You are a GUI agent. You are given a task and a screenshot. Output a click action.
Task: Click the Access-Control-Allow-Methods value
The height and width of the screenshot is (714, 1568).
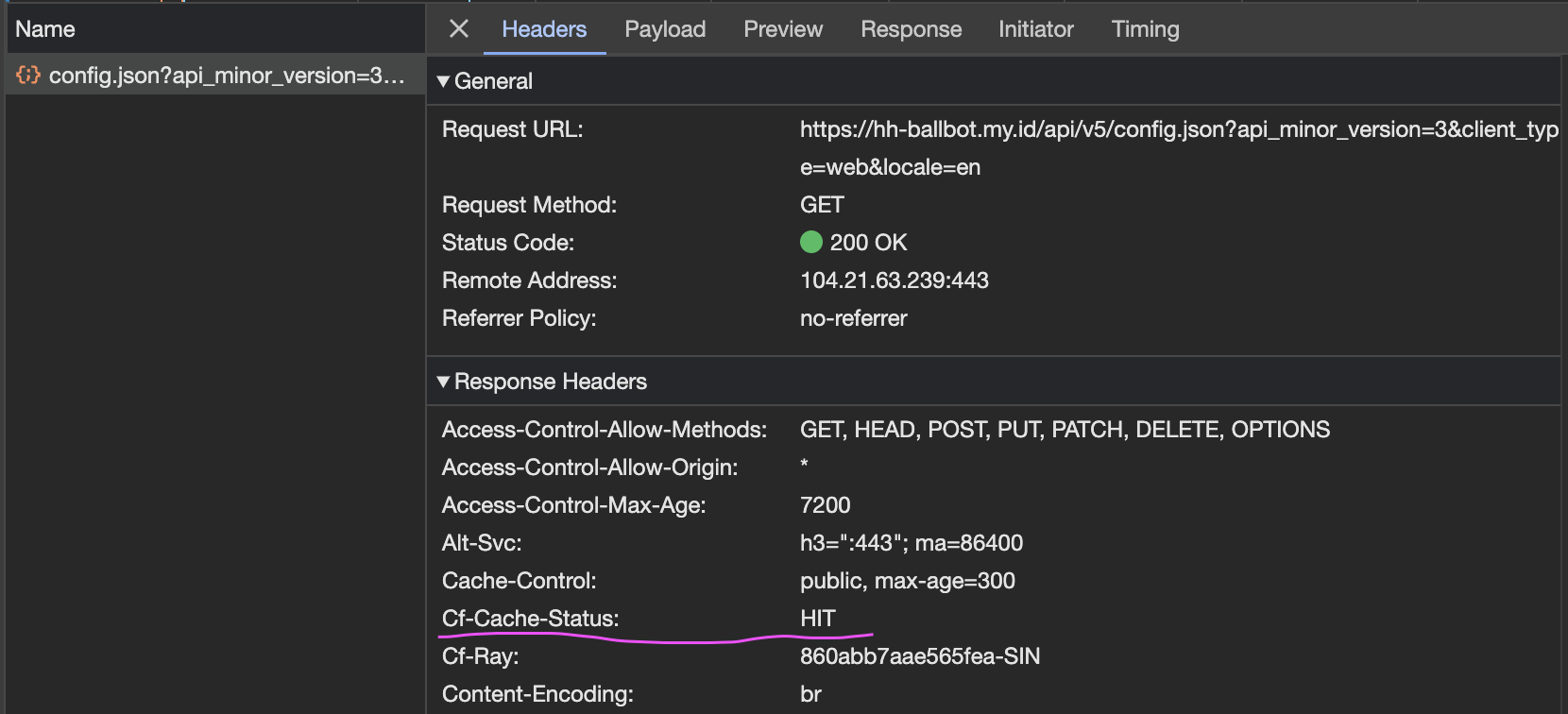(1065, 430)
